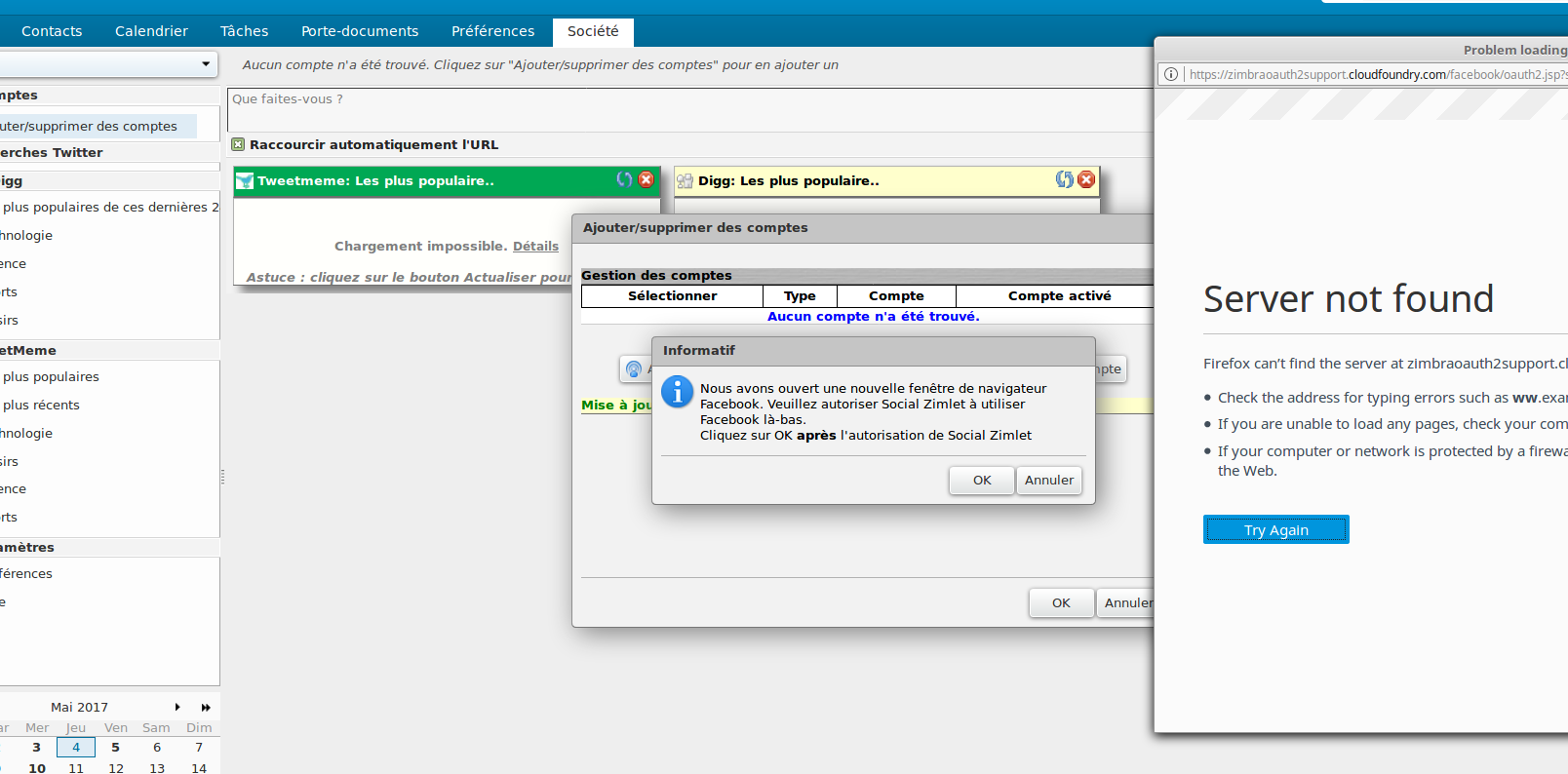
Task: Open the Calendrier tab
Action: pyautogui.click(x=151, y=31)
